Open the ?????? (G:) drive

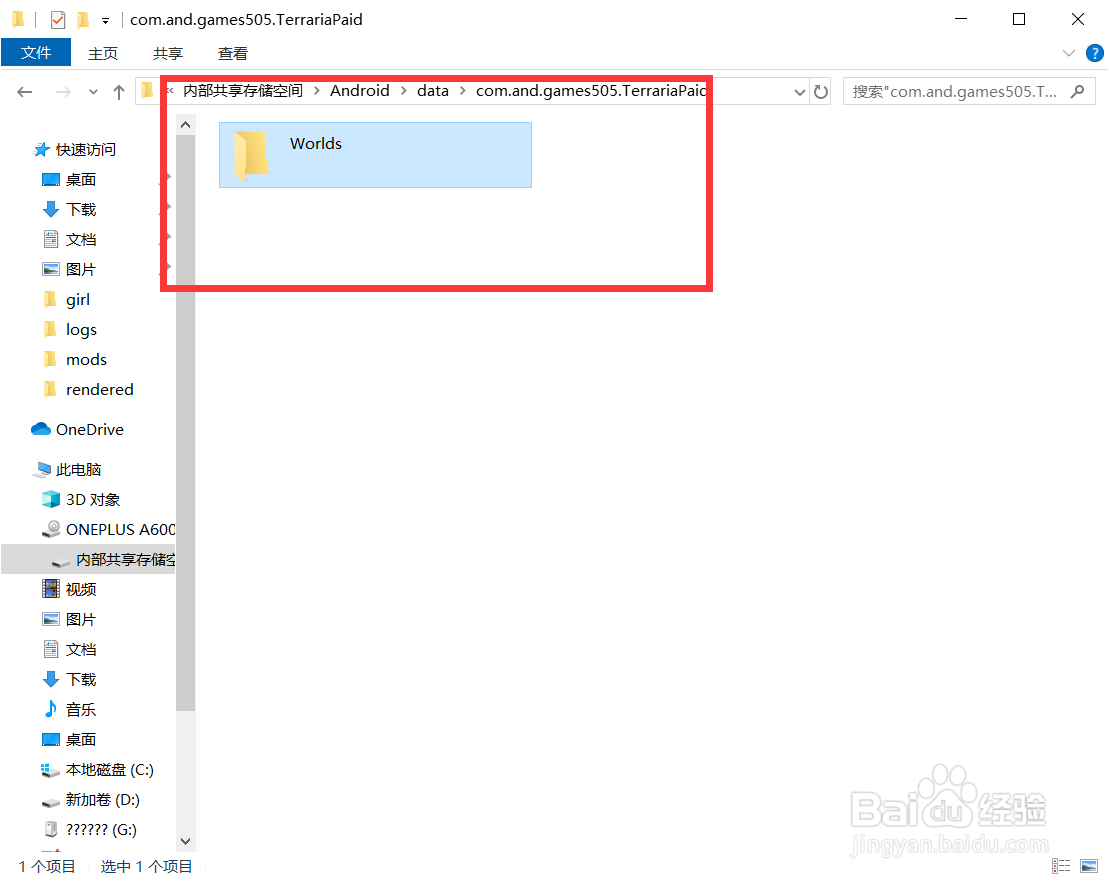[89, 830]
